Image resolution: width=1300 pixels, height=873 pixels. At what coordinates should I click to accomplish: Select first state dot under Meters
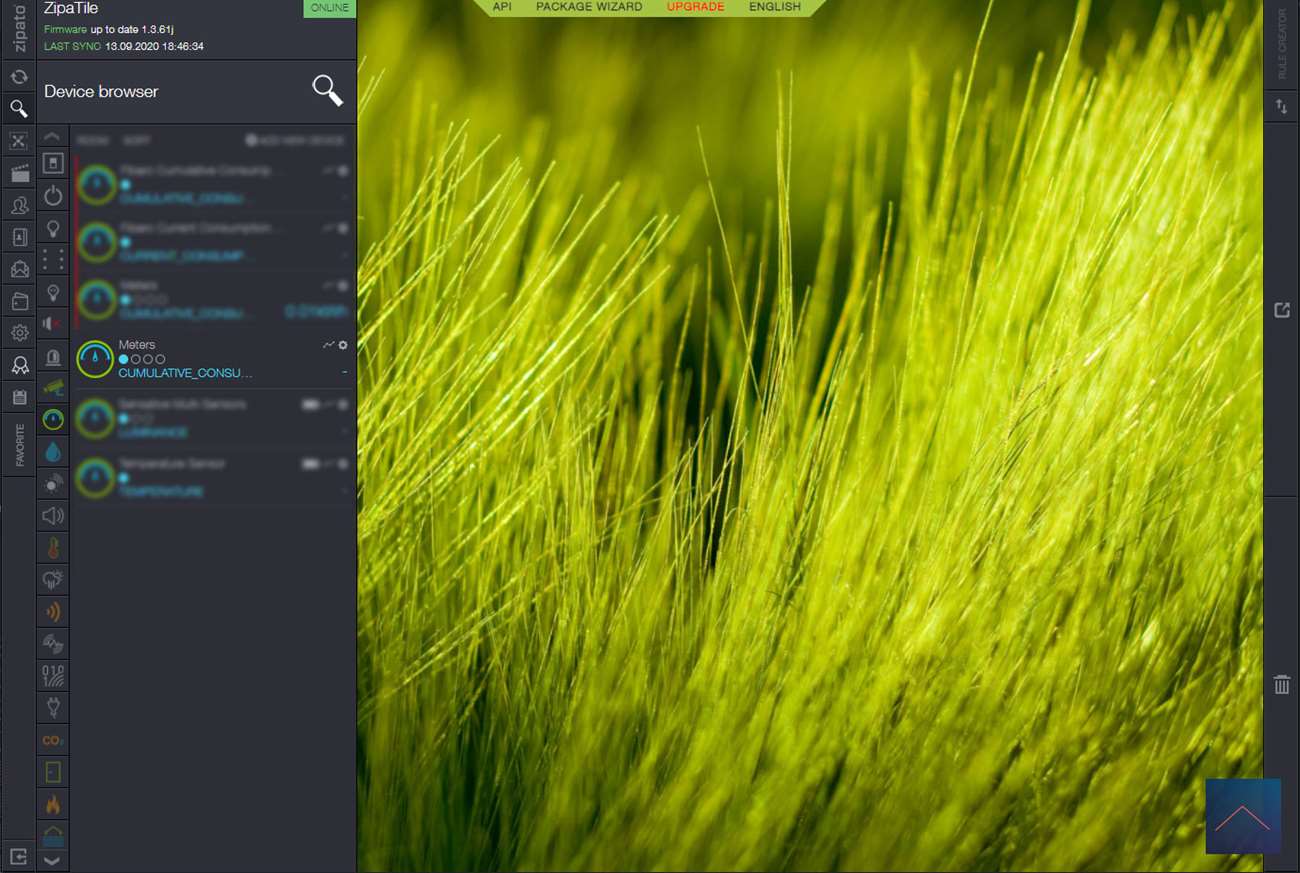pos(124,359)
